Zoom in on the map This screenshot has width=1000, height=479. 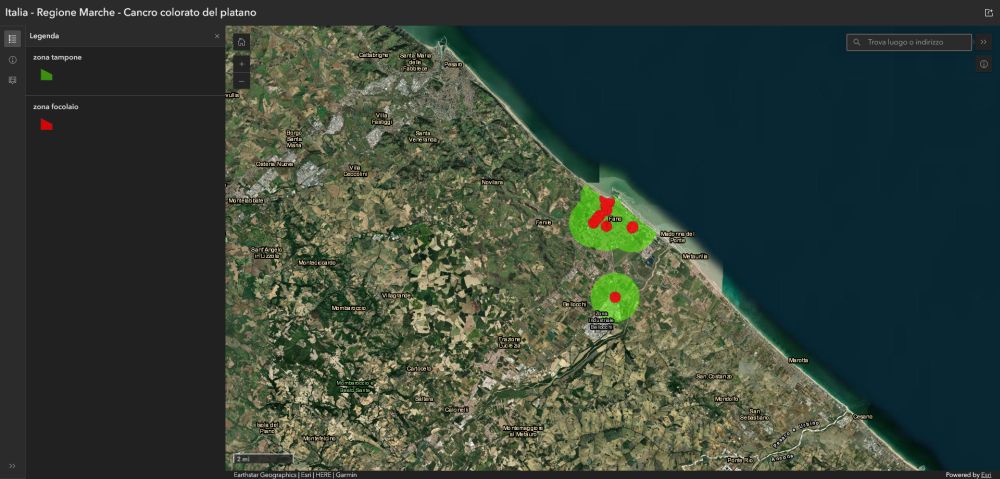pos(242,64)
